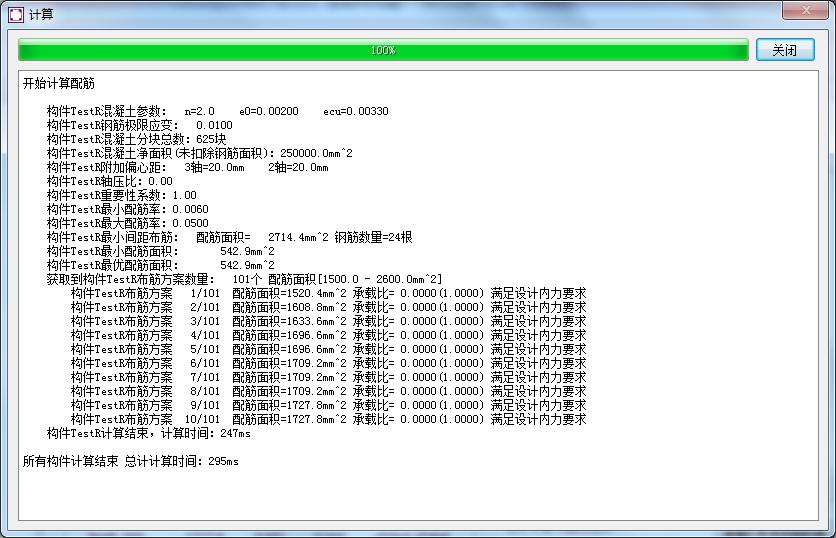This screenshot has height=538, width=836.
Task: Select the 混凝土参数 n=2.0 line
Action: (x=217, y=111)
